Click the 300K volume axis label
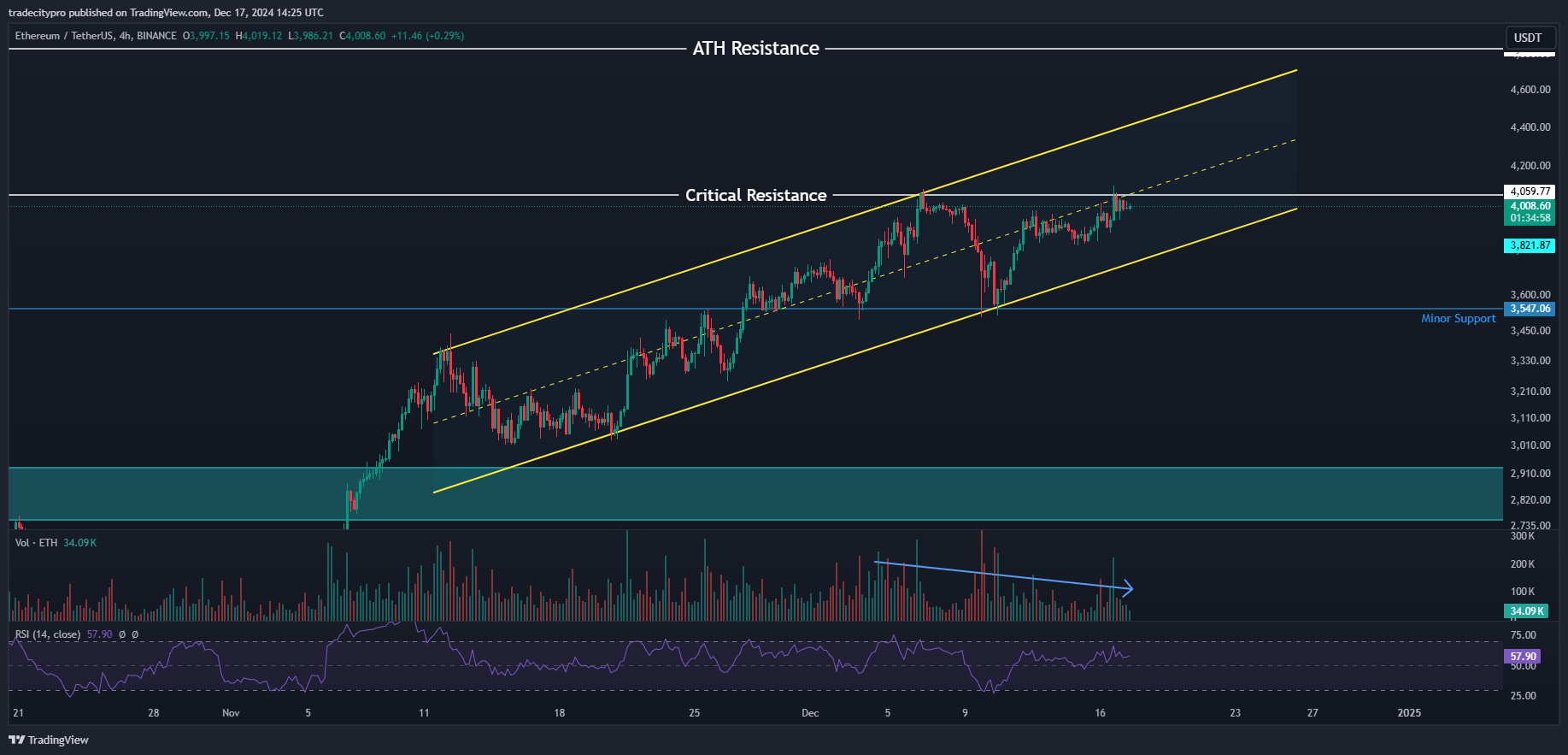Viewport: 1568px width, 755px height. (1523, 536)
